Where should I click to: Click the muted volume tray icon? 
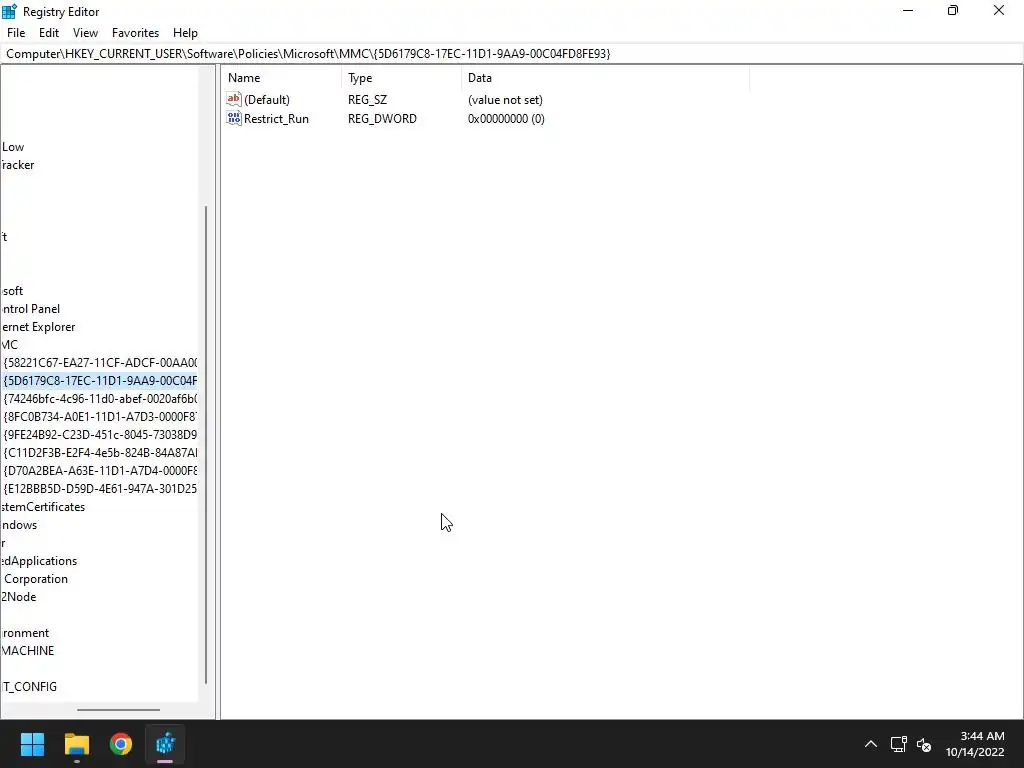pos(923,744)
